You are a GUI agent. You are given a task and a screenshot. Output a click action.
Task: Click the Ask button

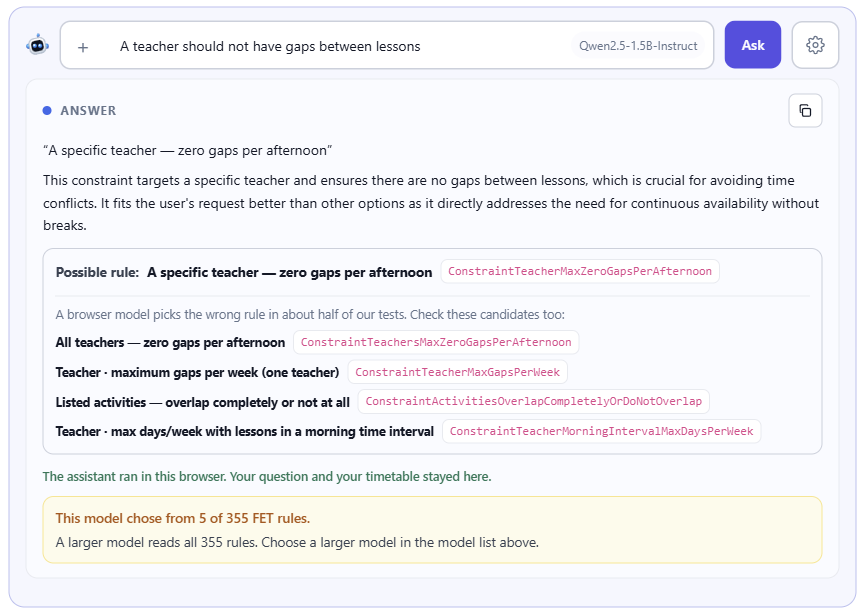point(753,45)
